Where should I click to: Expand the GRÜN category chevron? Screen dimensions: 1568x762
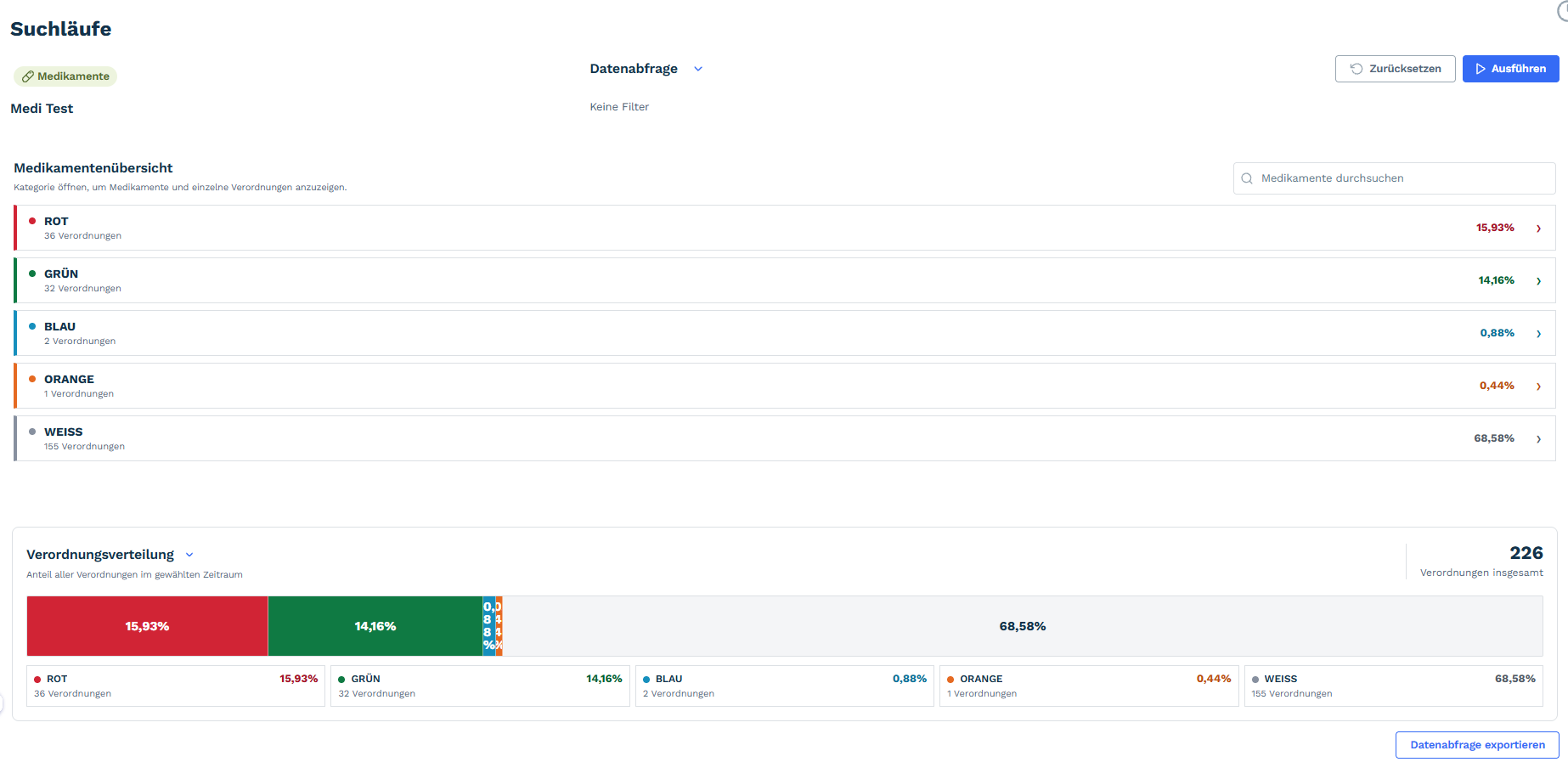[x=1538, y=281]
